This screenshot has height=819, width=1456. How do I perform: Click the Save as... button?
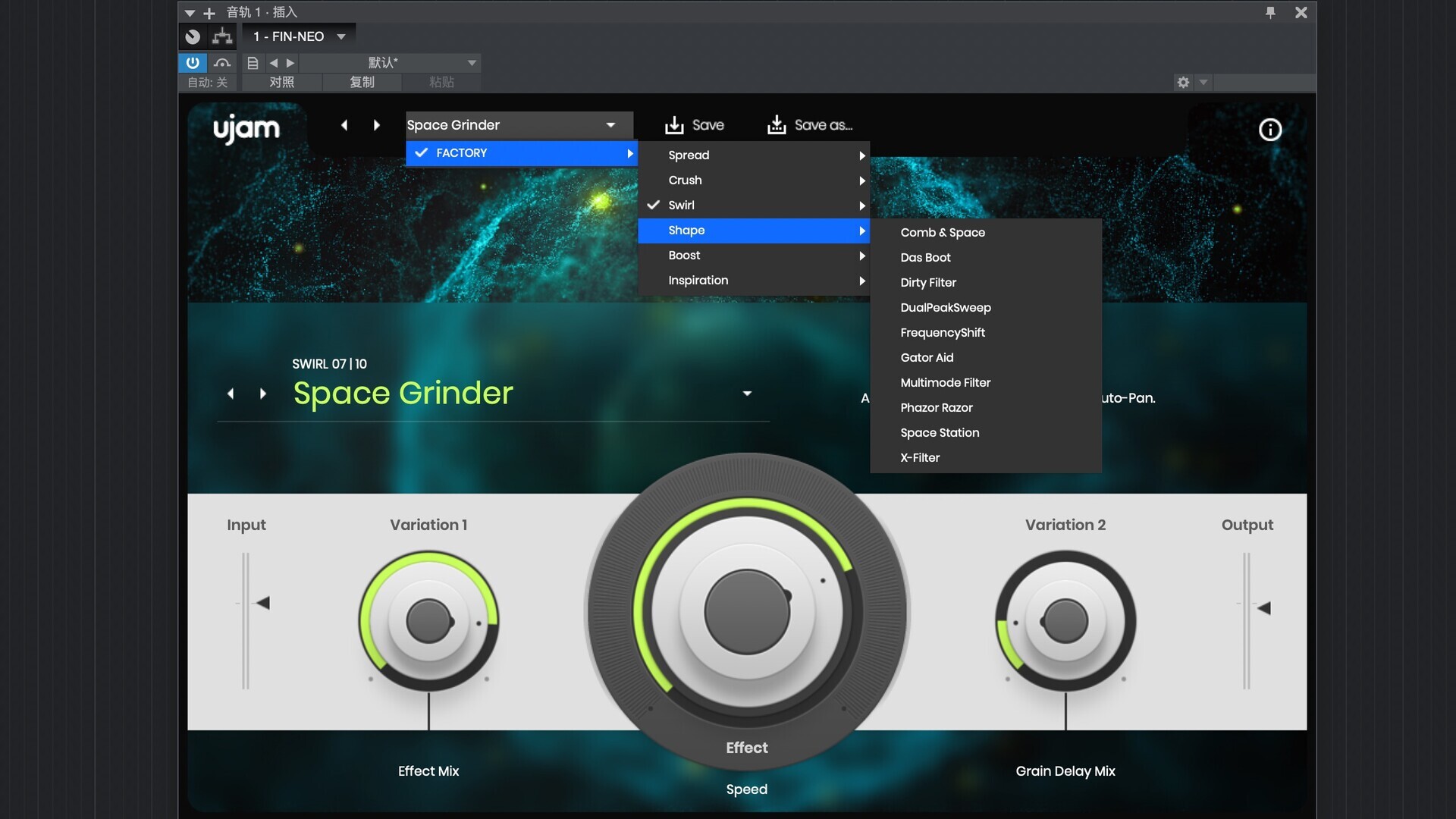(810, 125)
